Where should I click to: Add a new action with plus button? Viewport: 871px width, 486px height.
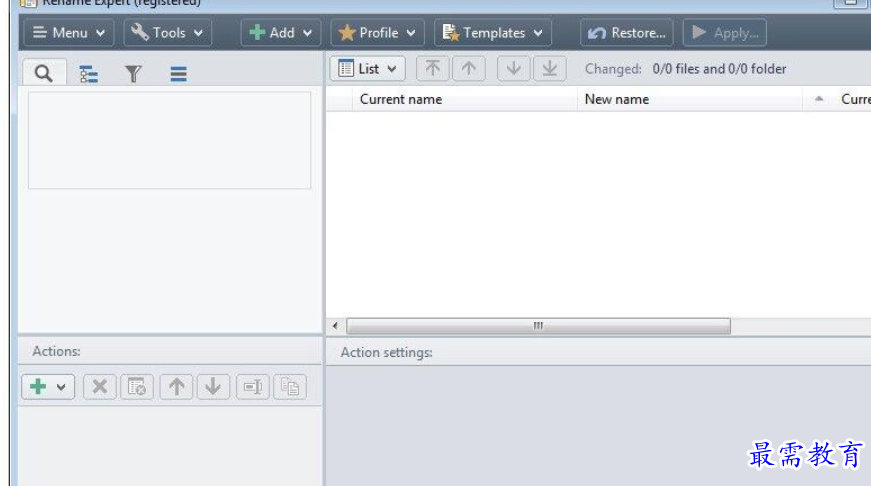tap(38, 387)
